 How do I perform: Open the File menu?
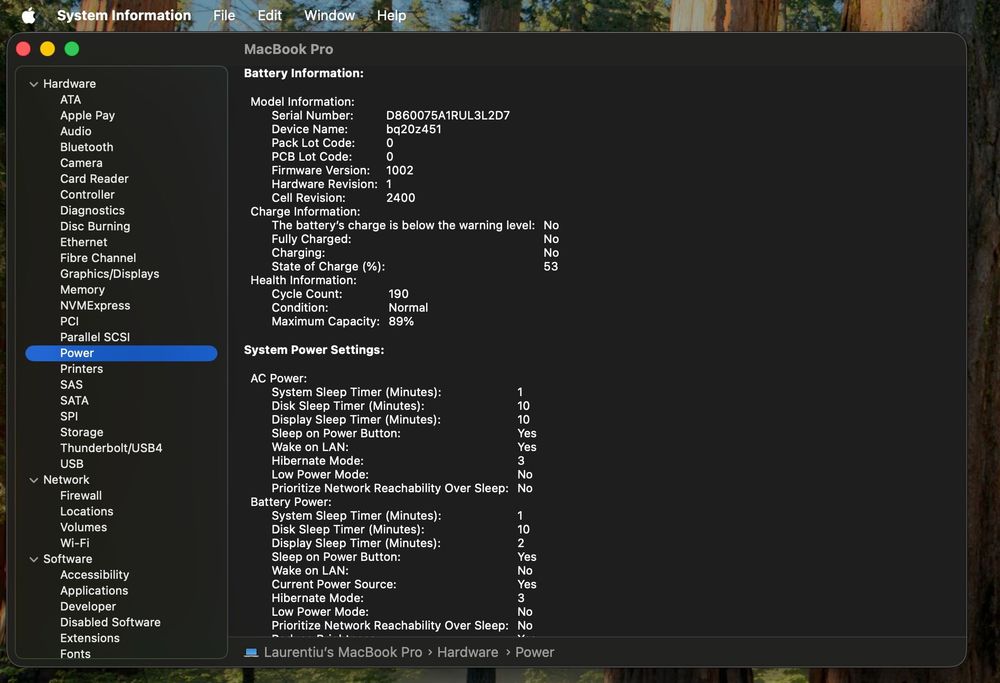tap(224, 15)
